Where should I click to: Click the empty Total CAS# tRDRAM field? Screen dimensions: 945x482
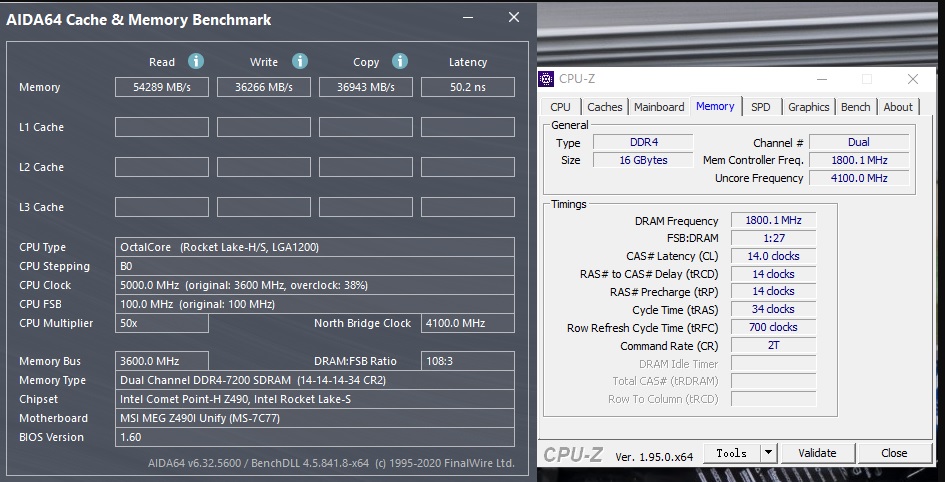pos(773,381)
